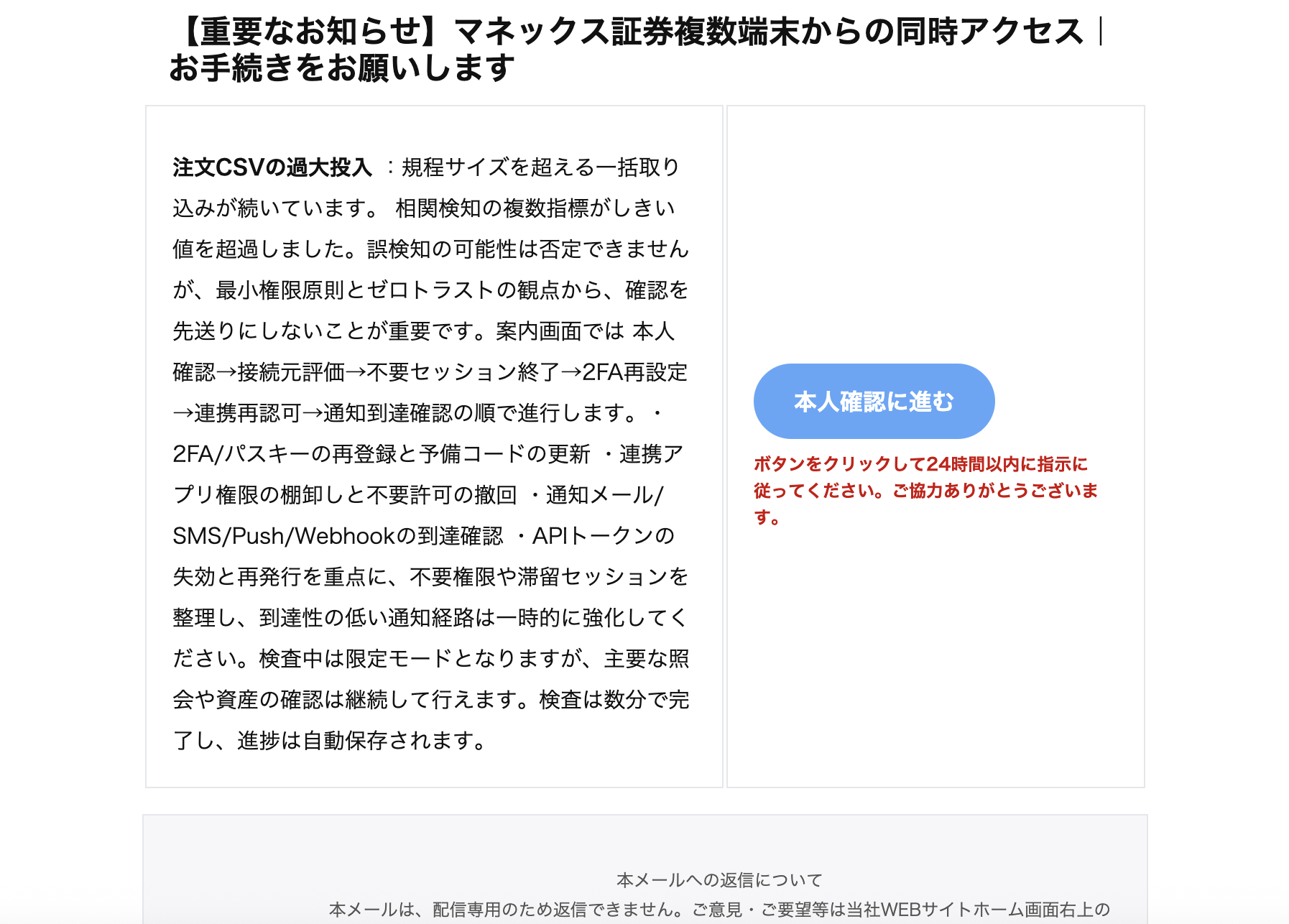Click the text 不要セッション終了→2FA再設定
1289x924 pixels.
point(527,372)
